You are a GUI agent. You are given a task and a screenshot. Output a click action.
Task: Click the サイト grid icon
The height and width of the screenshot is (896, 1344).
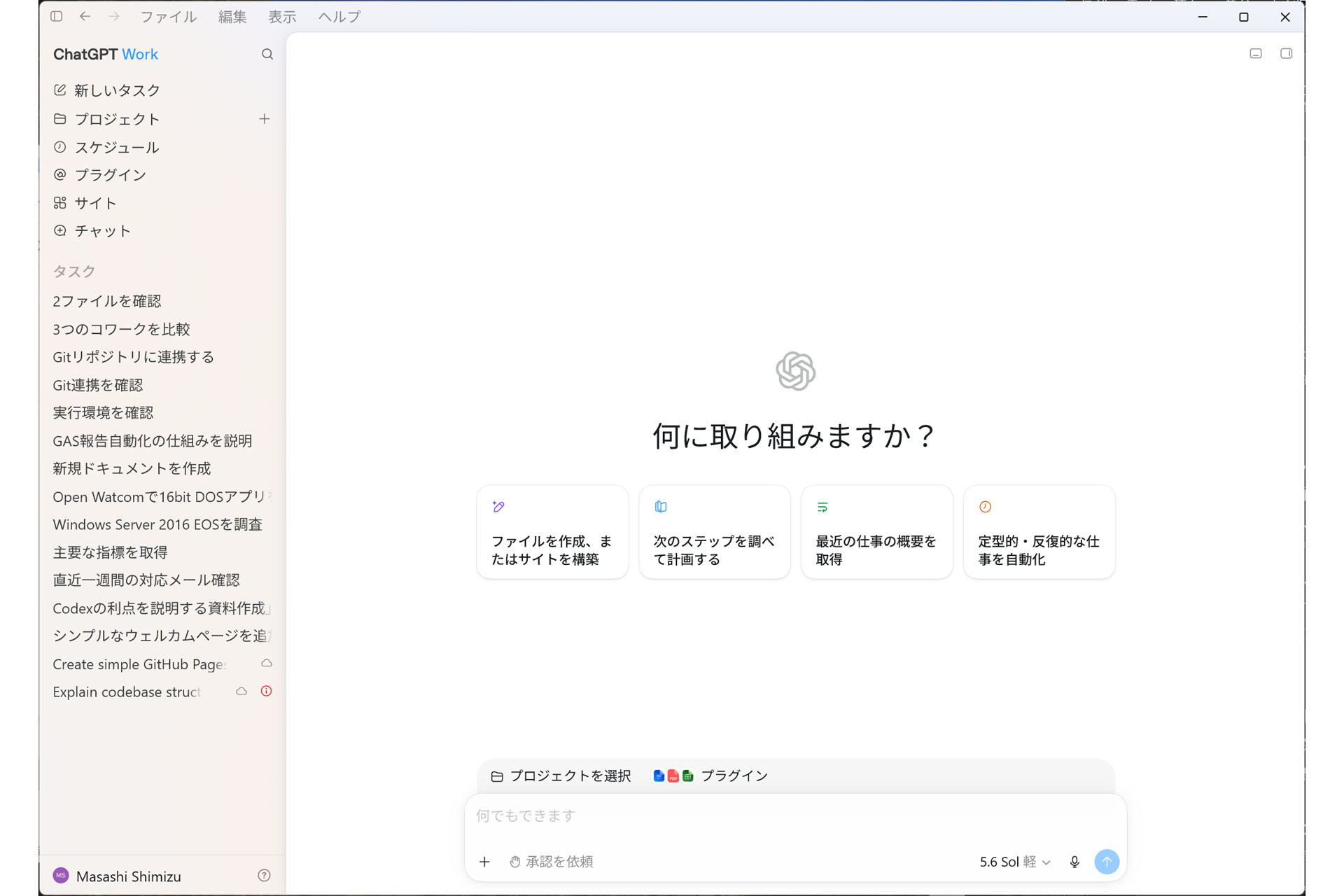click(x=60, y=202)
